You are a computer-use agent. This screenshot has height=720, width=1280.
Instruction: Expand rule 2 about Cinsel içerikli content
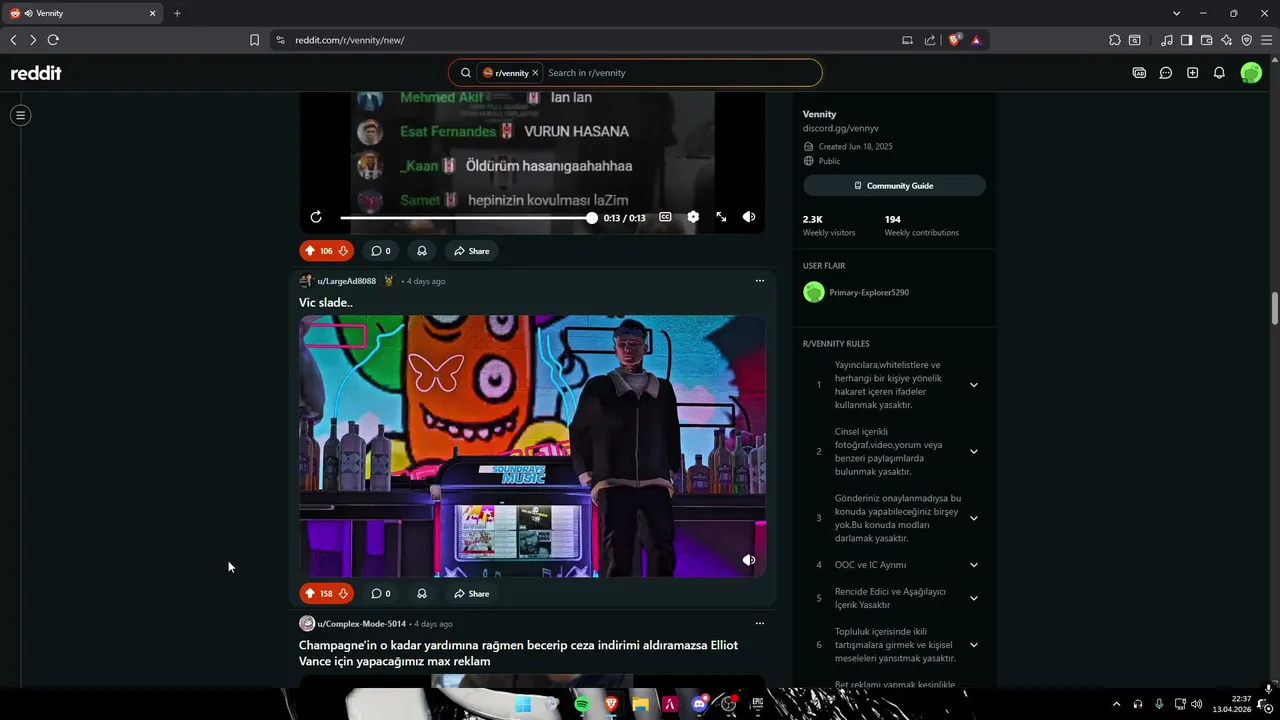point(974,452)
